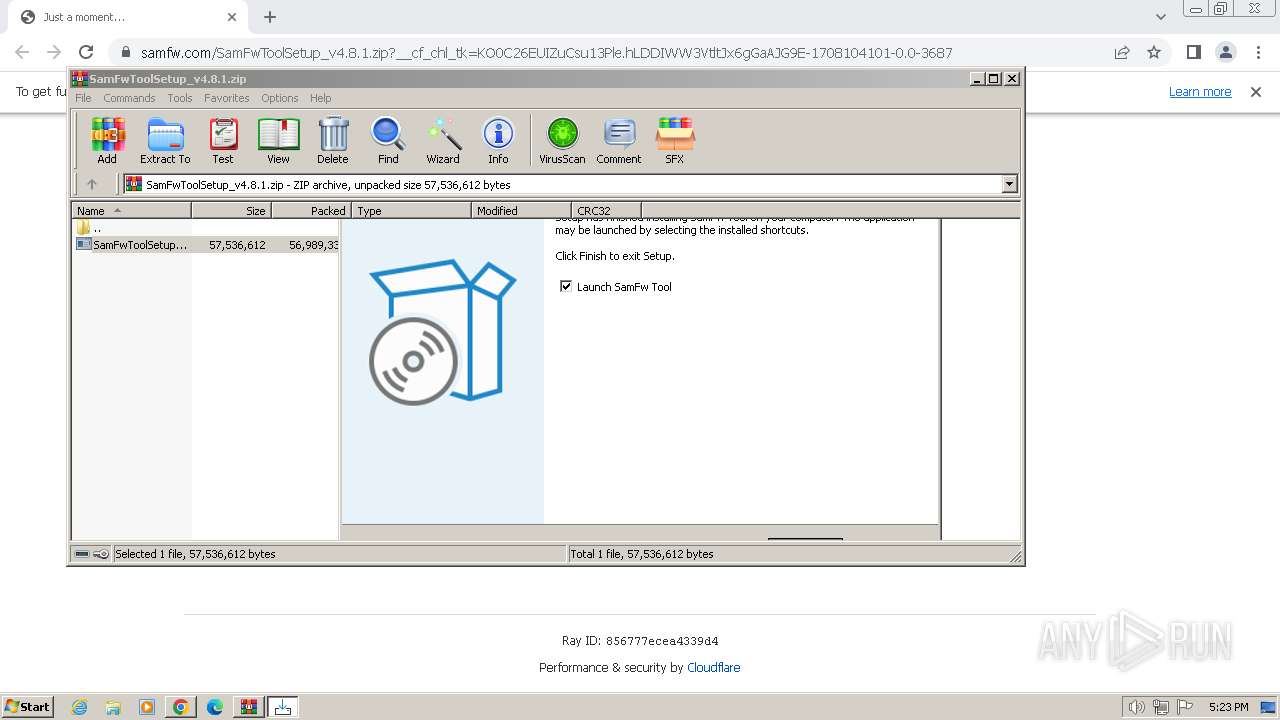The height and width of the screenshot is (720, 1280).
Task: Switch to WinRAR taskbar button
Action: tap(249, 707)
